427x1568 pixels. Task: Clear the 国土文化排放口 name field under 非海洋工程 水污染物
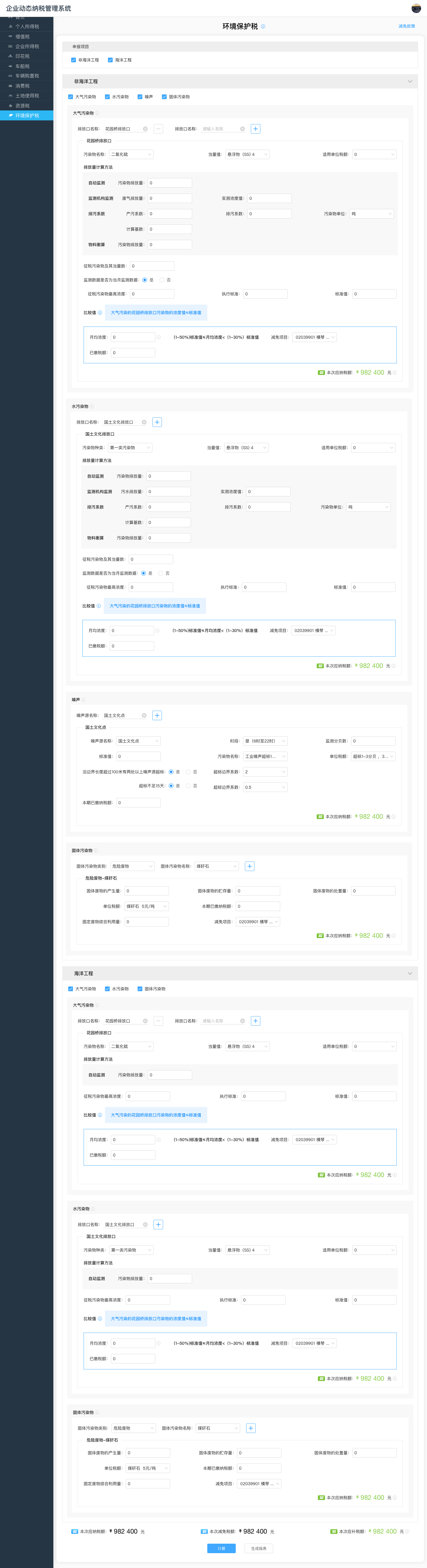pyautogui.click(x=144, y=422)
